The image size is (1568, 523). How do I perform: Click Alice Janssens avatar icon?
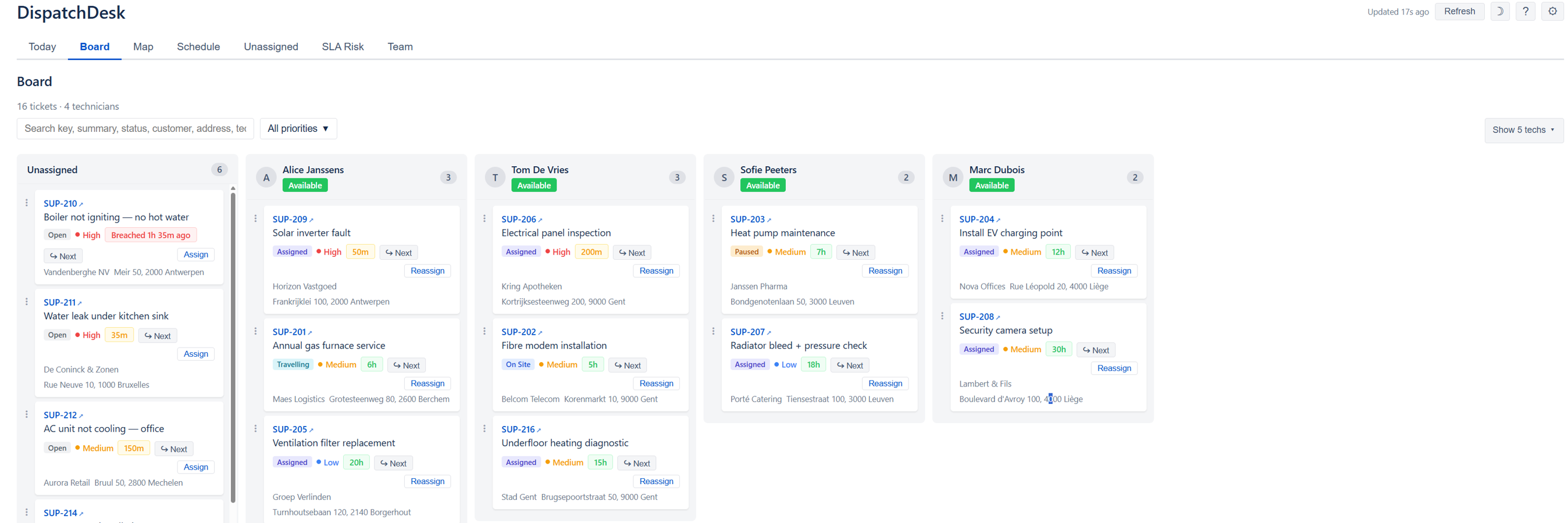[x=266, y=178]
